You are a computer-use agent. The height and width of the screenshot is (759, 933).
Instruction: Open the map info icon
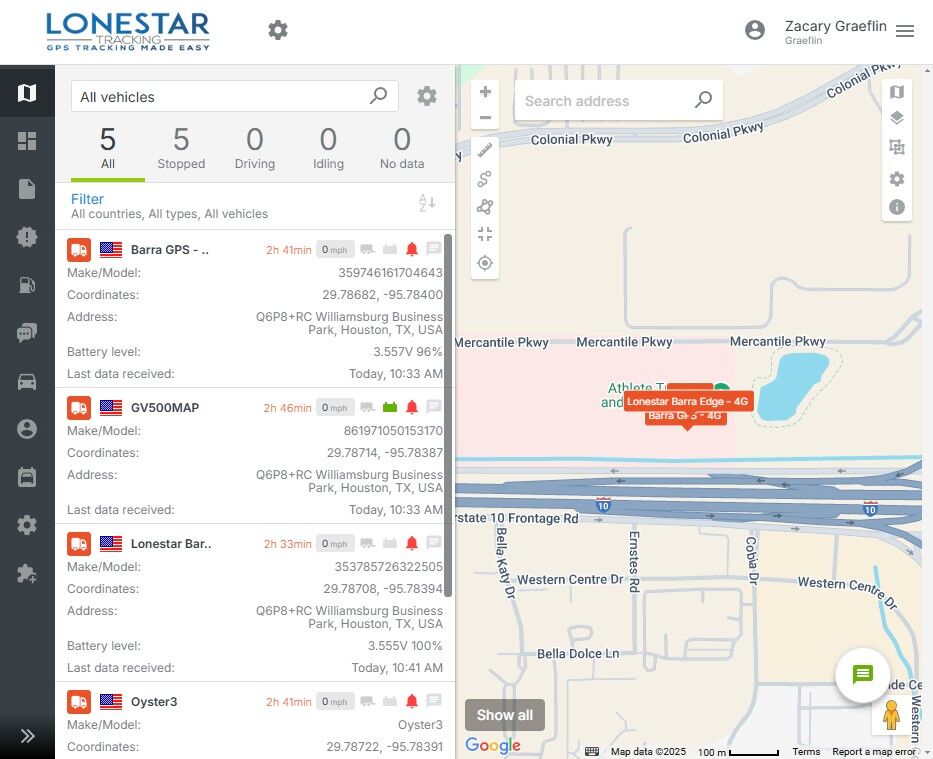pyautogui.click(x=897, y=206)
